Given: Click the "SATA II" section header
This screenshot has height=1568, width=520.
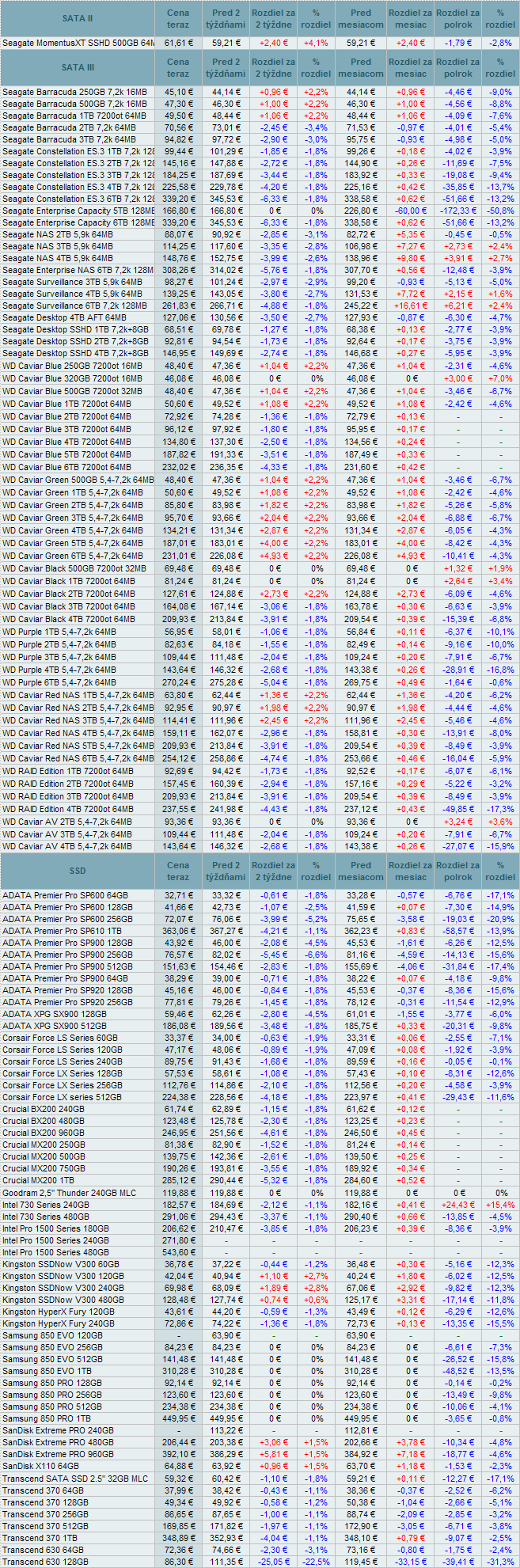Looking at the screenshot, I should (x=78, y=18).
